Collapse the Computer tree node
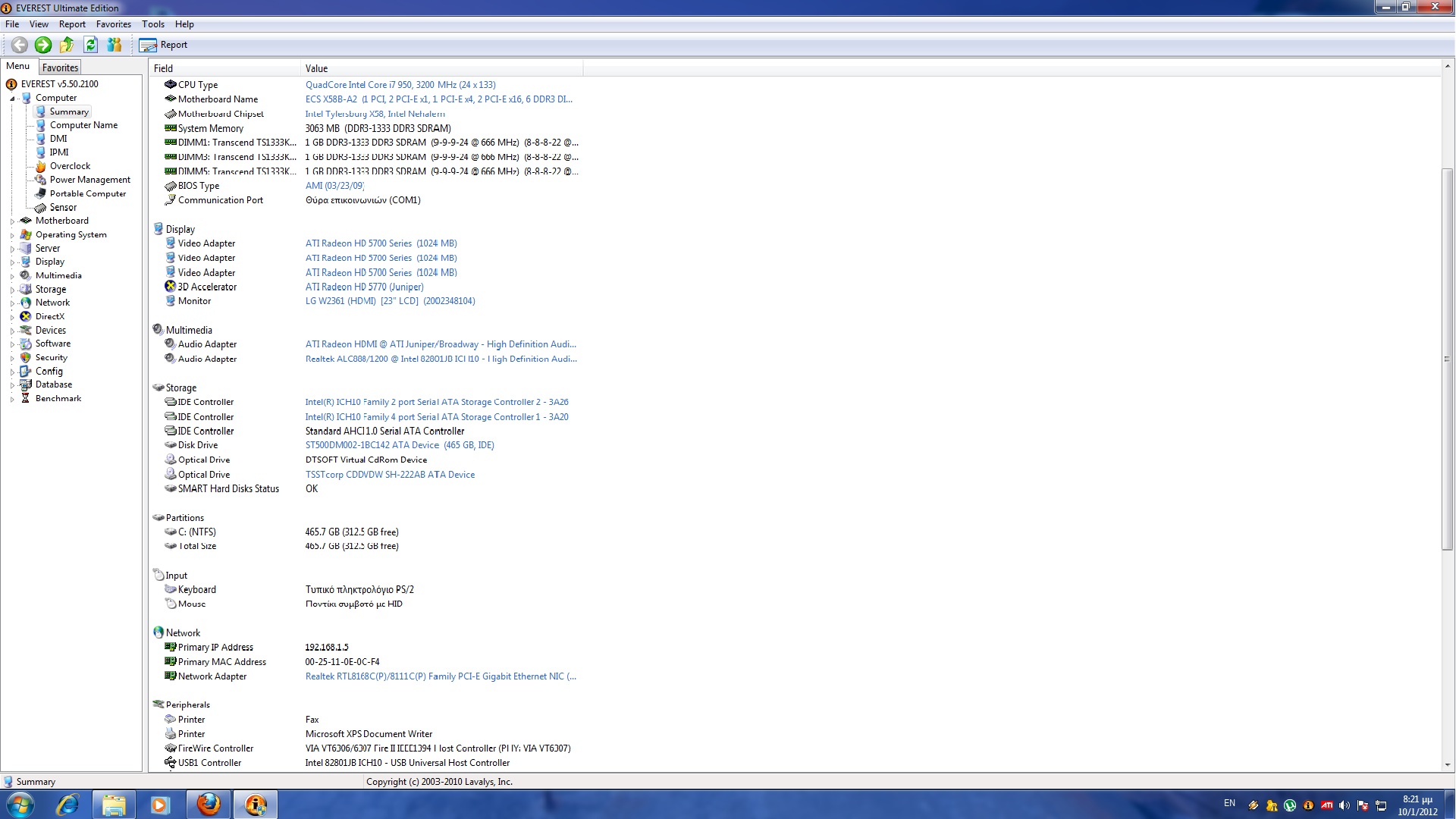Viewport: 1456px width, 819px height. tap(12, 99)
